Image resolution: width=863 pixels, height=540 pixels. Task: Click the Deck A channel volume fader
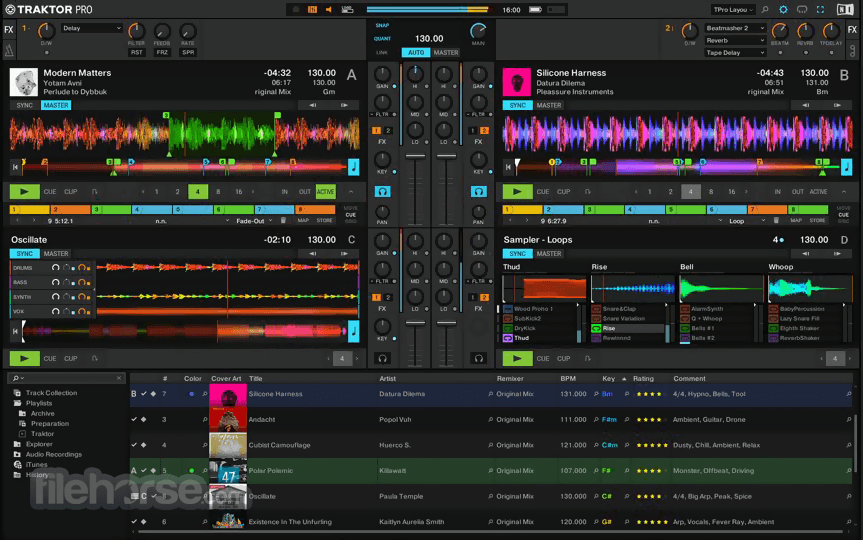click(x=416, y=156)
